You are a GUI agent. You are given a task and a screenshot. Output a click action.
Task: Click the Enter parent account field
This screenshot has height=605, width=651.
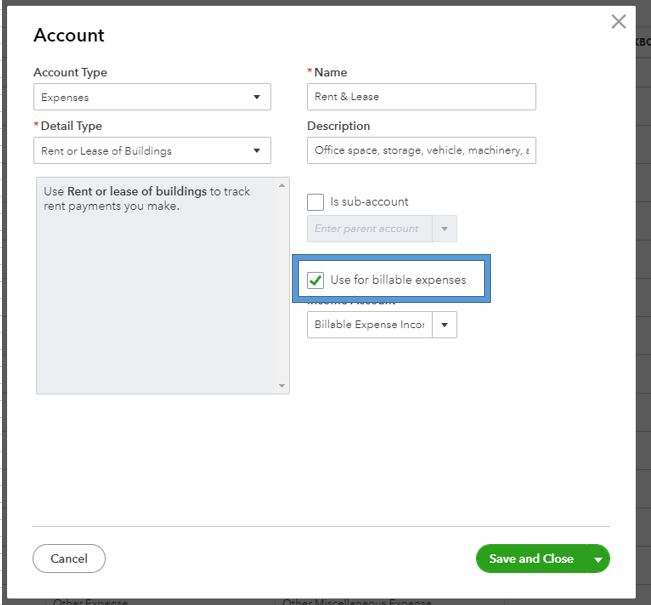point(369,229)
